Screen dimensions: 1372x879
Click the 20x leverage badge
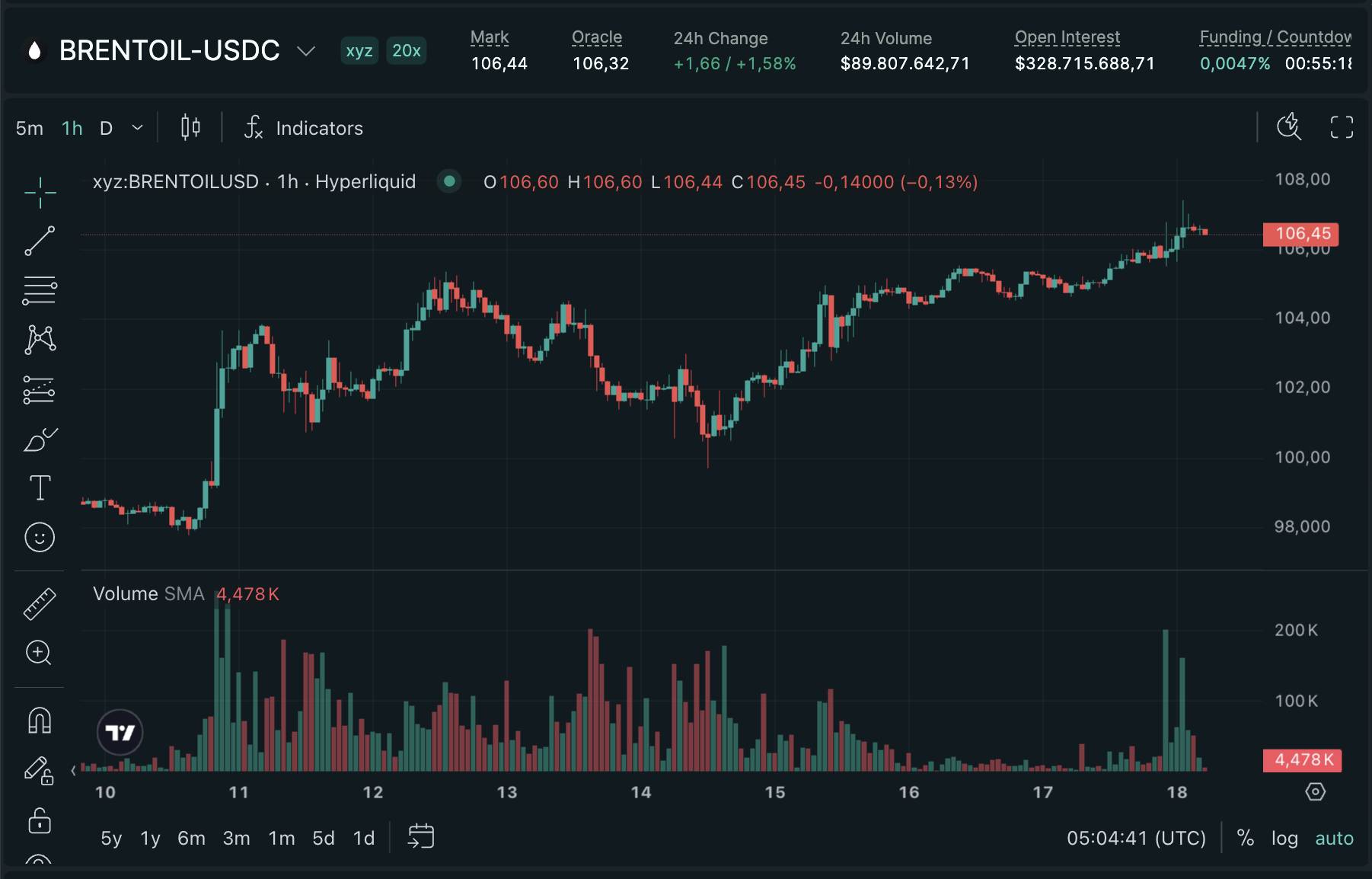point(406,50)
